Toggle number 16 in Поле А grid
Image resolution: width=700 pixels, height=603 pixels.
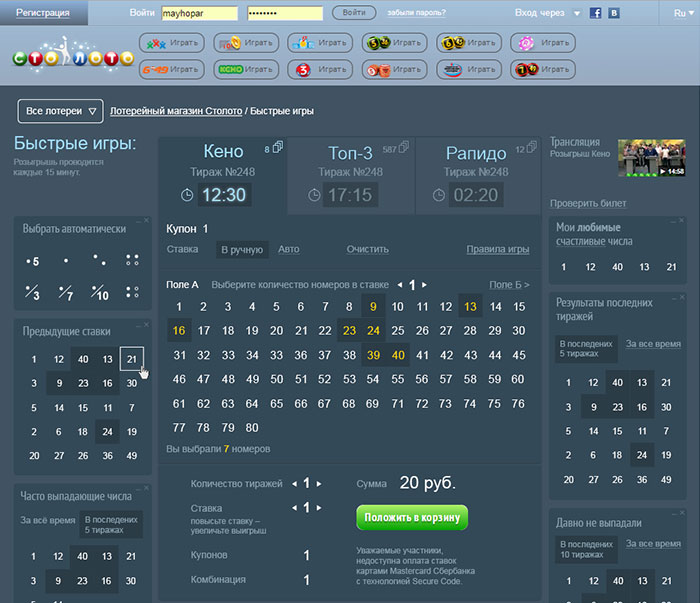[x=179, y=330]
